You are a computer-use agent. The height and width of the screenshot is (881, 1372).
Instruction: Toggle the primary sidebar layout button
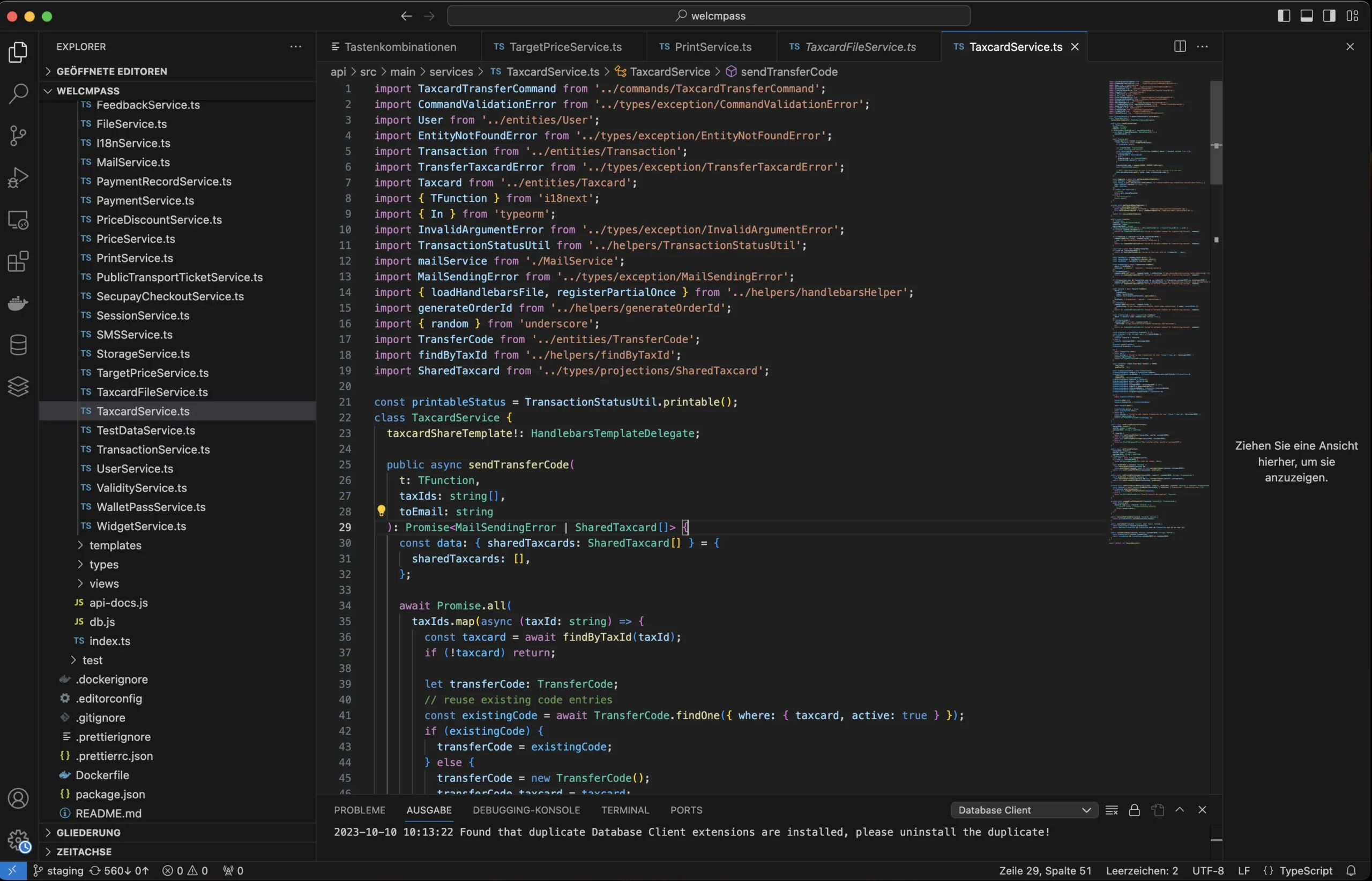1284,16
